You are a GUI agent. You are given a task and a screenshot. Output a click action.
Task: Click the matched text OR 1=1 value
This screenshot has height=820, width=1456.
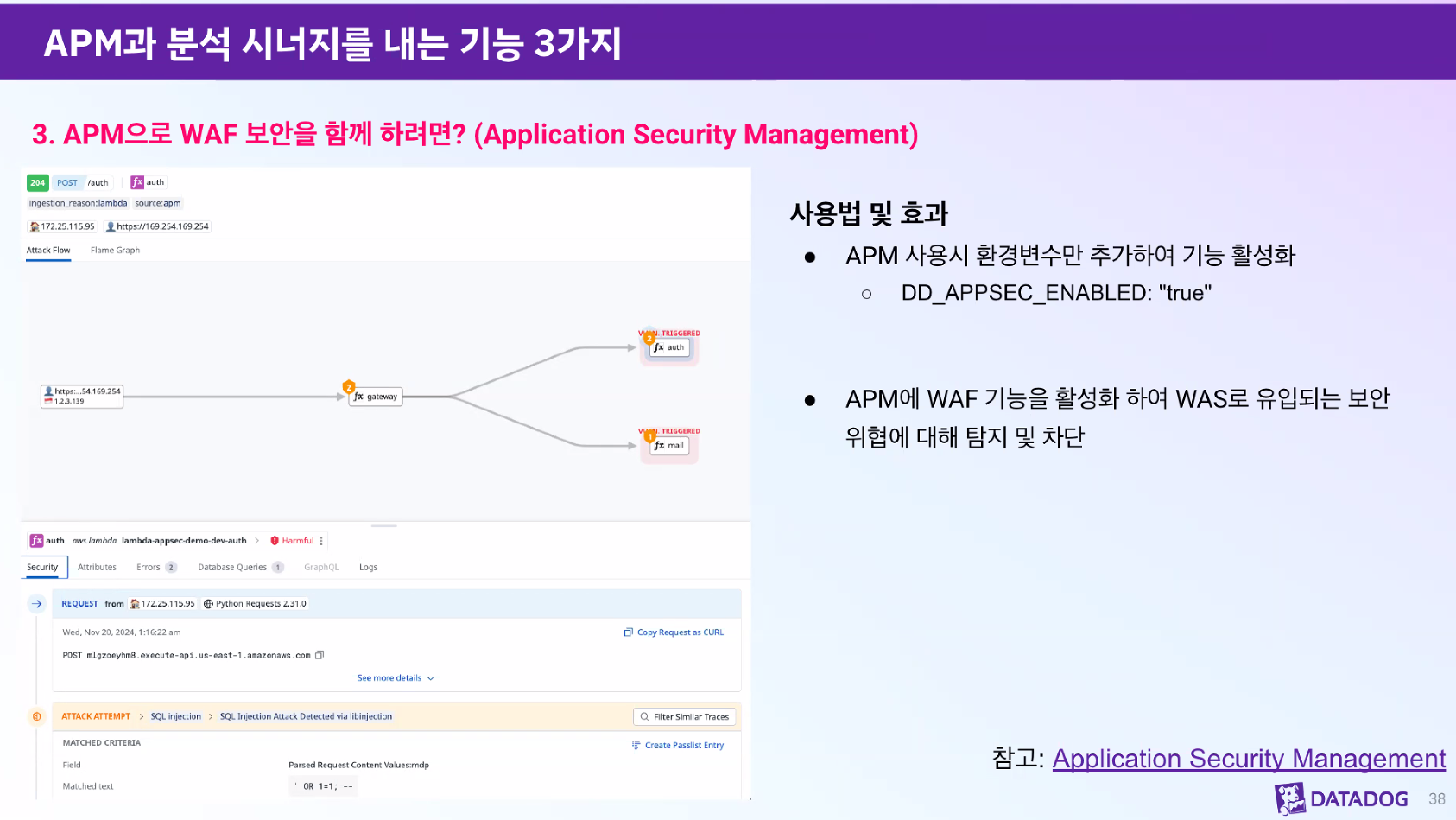point(323,786)
